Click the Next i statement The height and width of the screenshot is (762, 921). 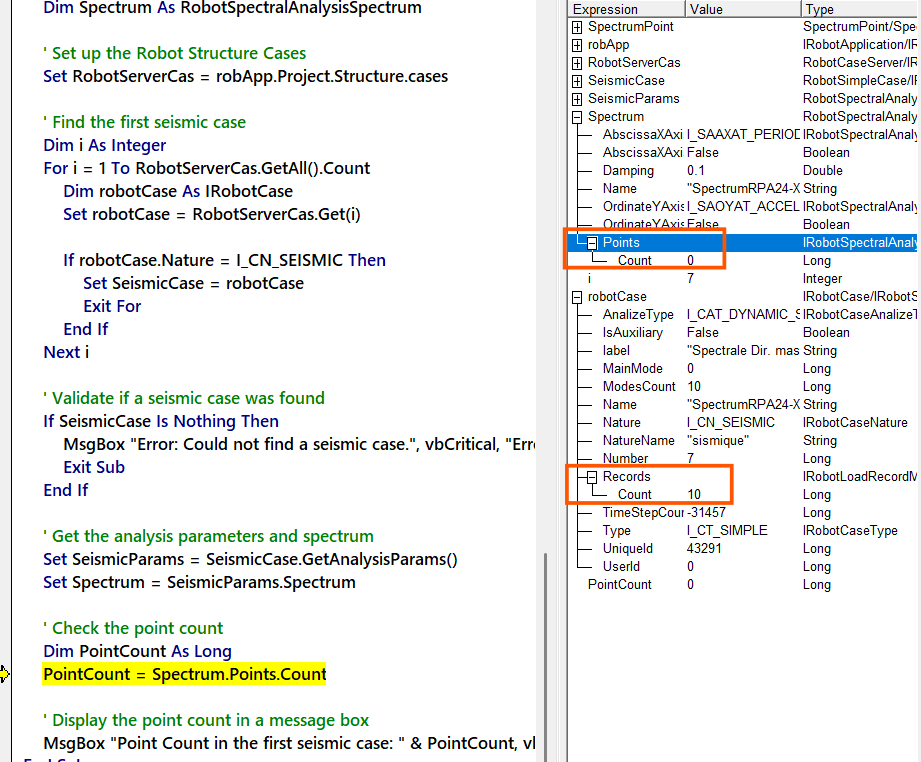tap(66, 353)
